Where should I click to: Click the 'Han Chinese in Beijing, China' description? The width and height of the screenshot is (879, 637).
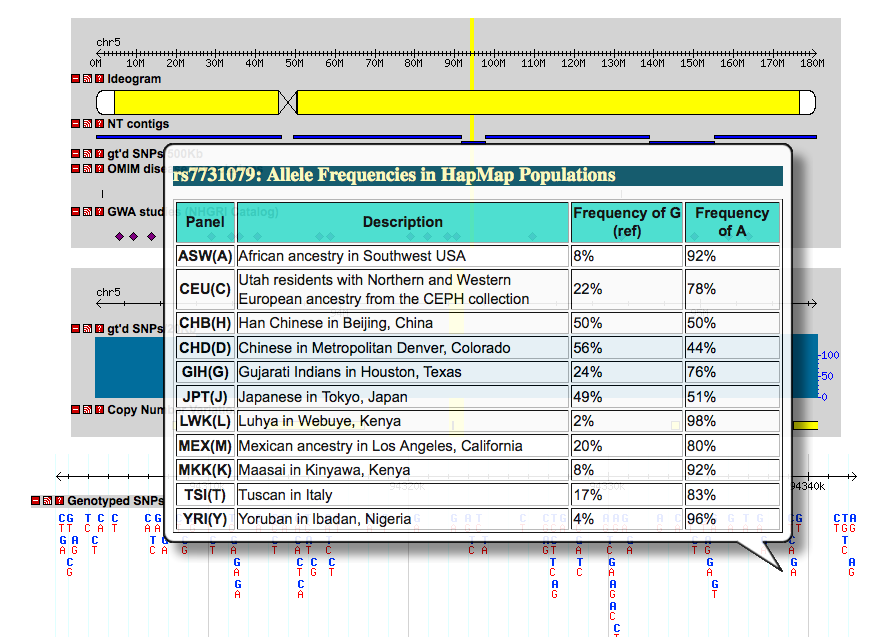[336, 323]
